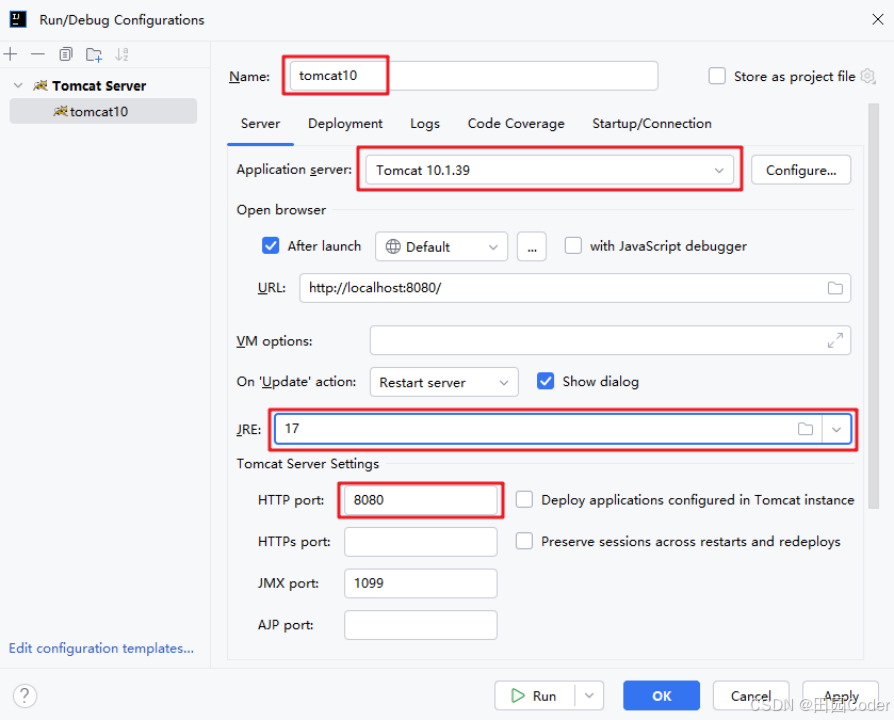Switch to the Deployment tab
894x720 pixels.
[x=345, y=123]
